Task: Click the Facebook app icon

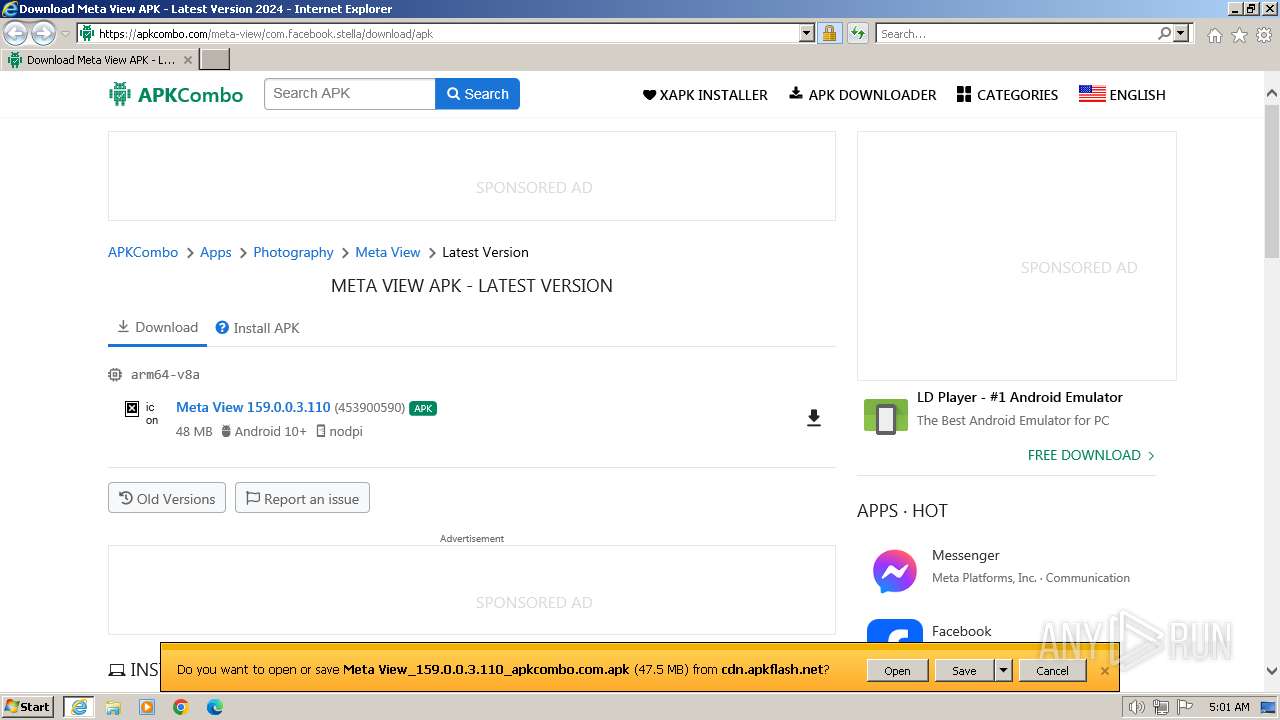Action: (894, 632)
